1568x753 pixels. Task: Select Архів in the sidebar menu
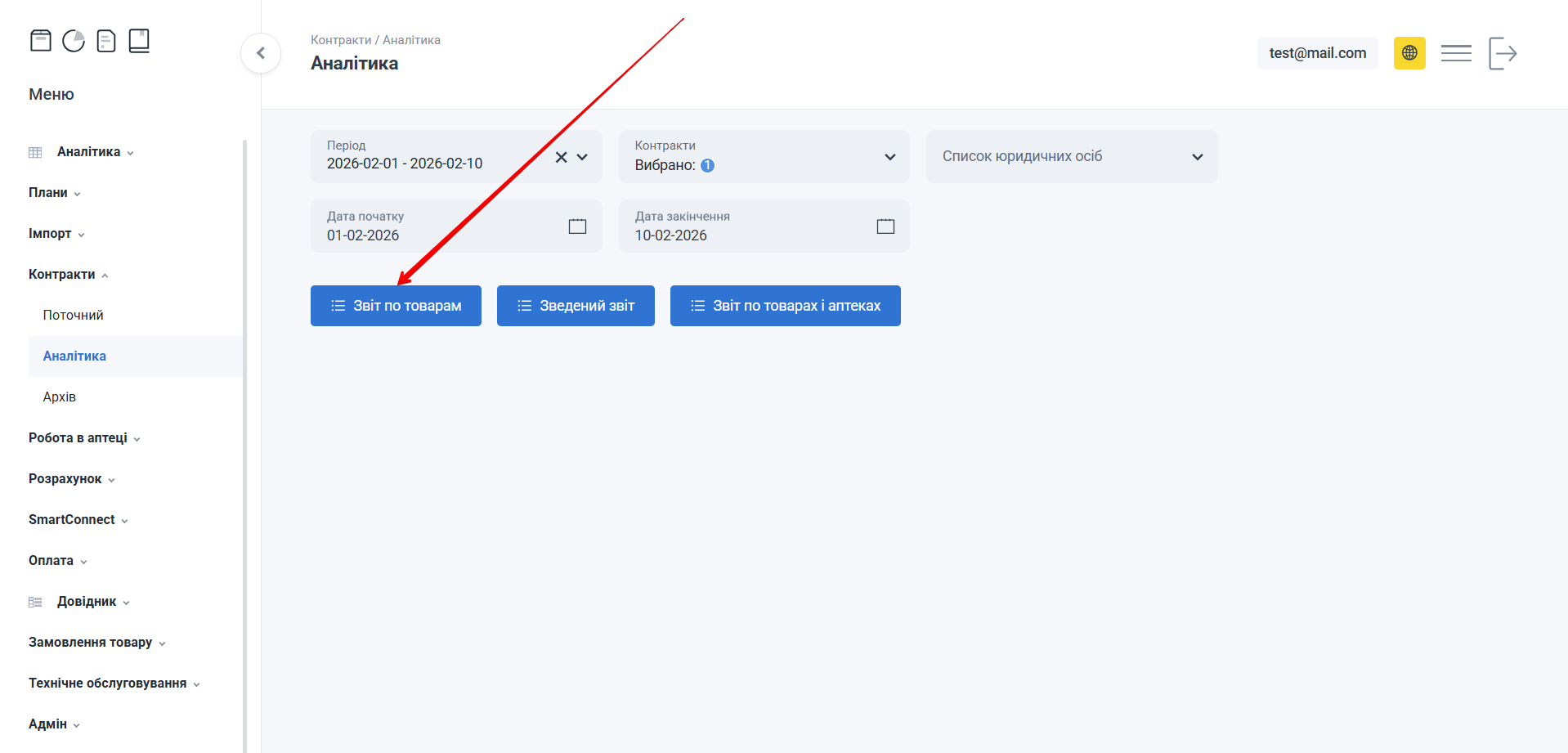pyautogui.click(x=60, y=397)
